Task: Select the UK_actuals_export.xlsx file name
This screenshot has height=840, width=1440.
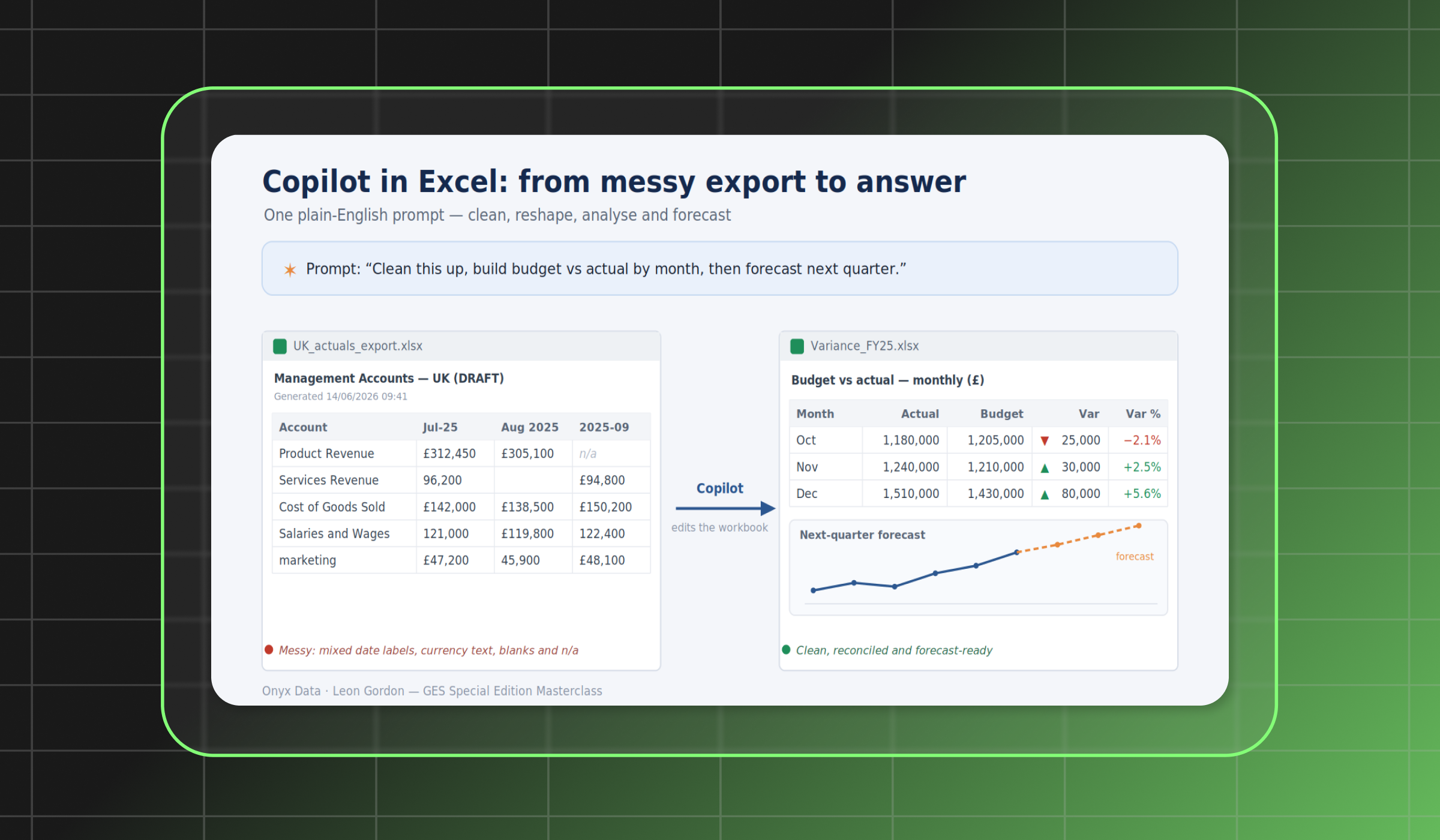Action: click(x=358, y=346)
